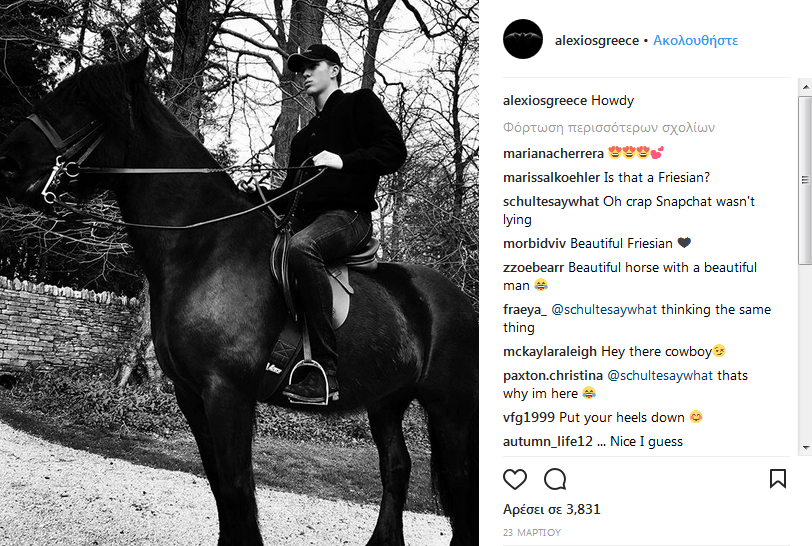Viewport: 812px width, 546px height.
Task: Click the comments scrollbar down arrow
Action: [805, 448]
